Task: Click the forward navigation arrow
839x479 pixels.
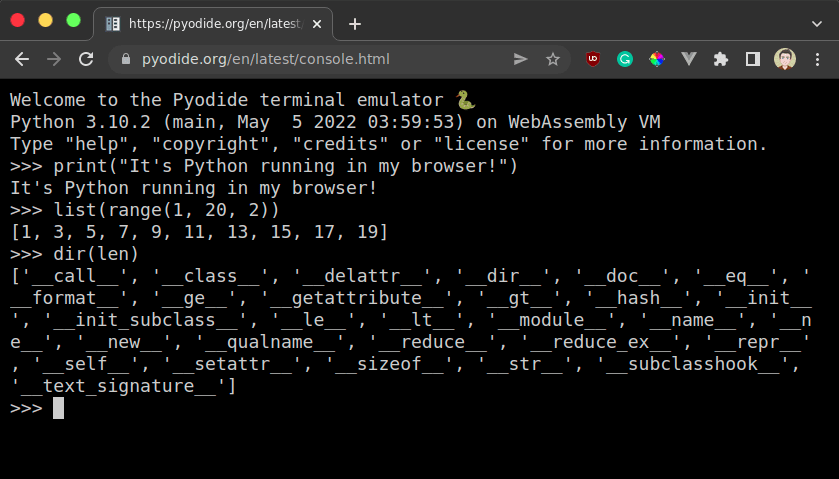Action: (x=54, y=59)
